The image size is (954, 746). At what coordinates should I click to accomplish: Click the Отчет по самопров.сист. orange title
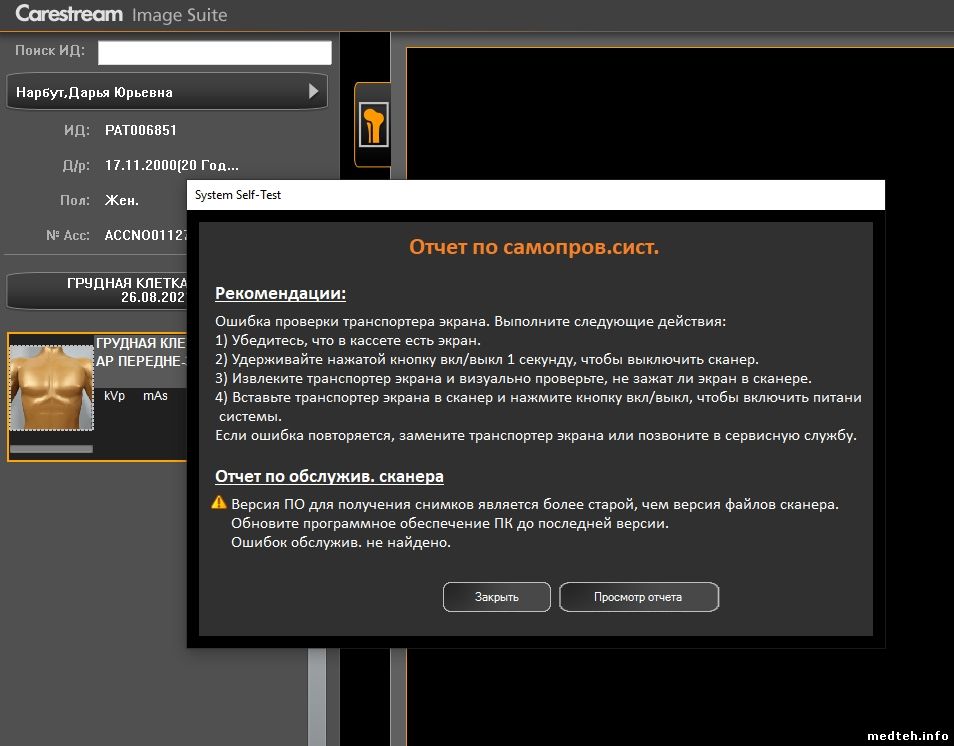coord(534,247)
